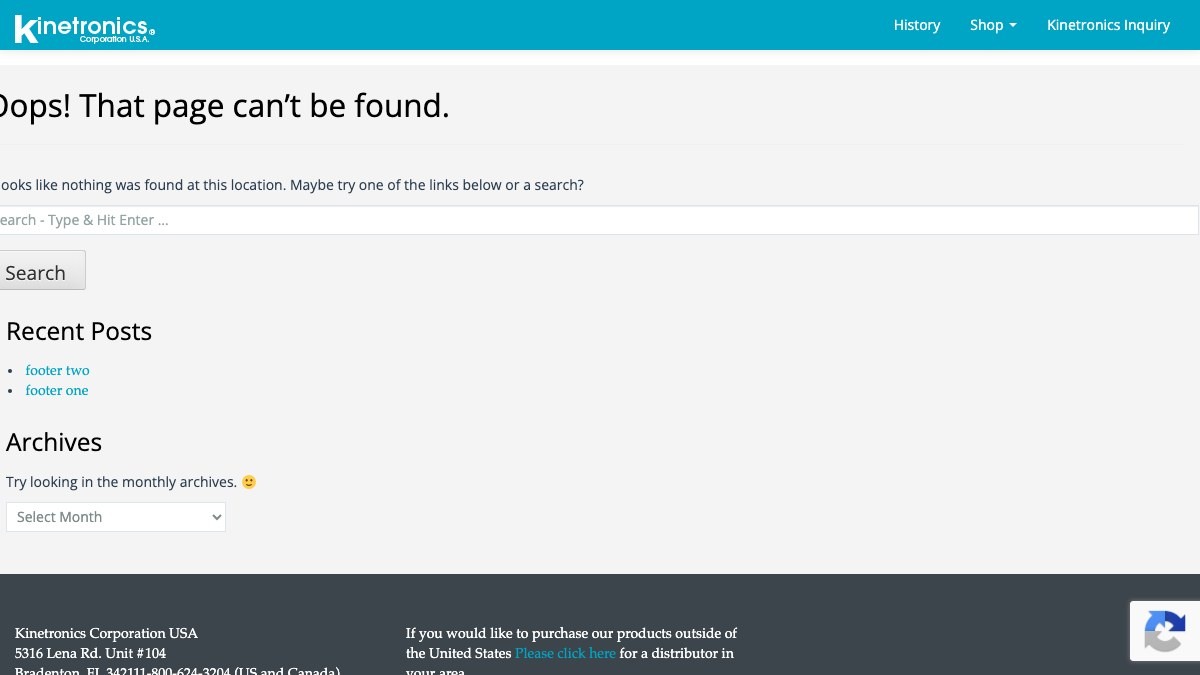This screenshot has height=675, width=1200.
Task: Open the 'footer one' recent post
Action: point(57,390)
